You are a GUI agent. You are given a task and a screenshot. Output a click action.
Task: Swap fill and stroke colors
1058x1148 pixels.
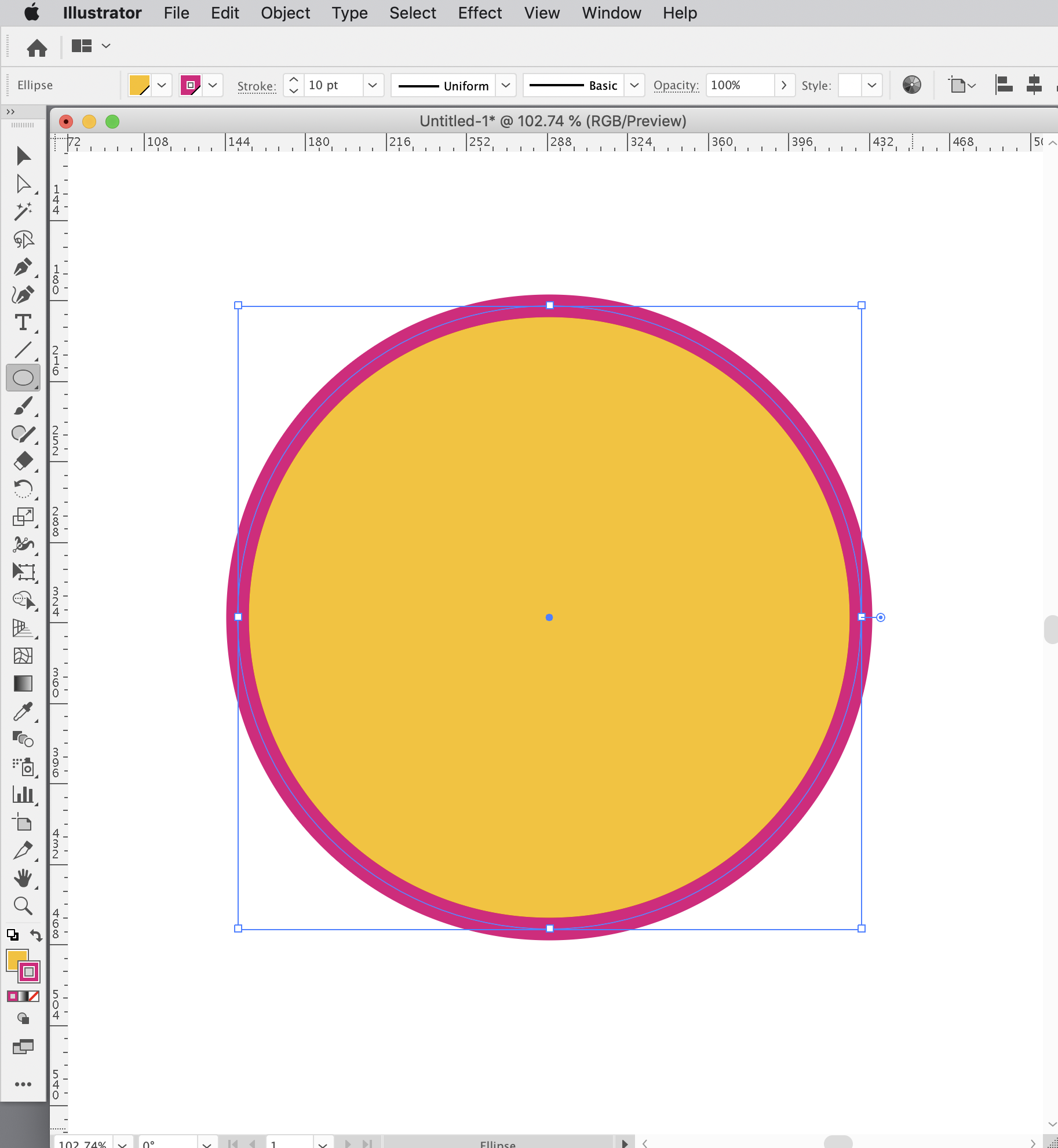click(35, 935)
